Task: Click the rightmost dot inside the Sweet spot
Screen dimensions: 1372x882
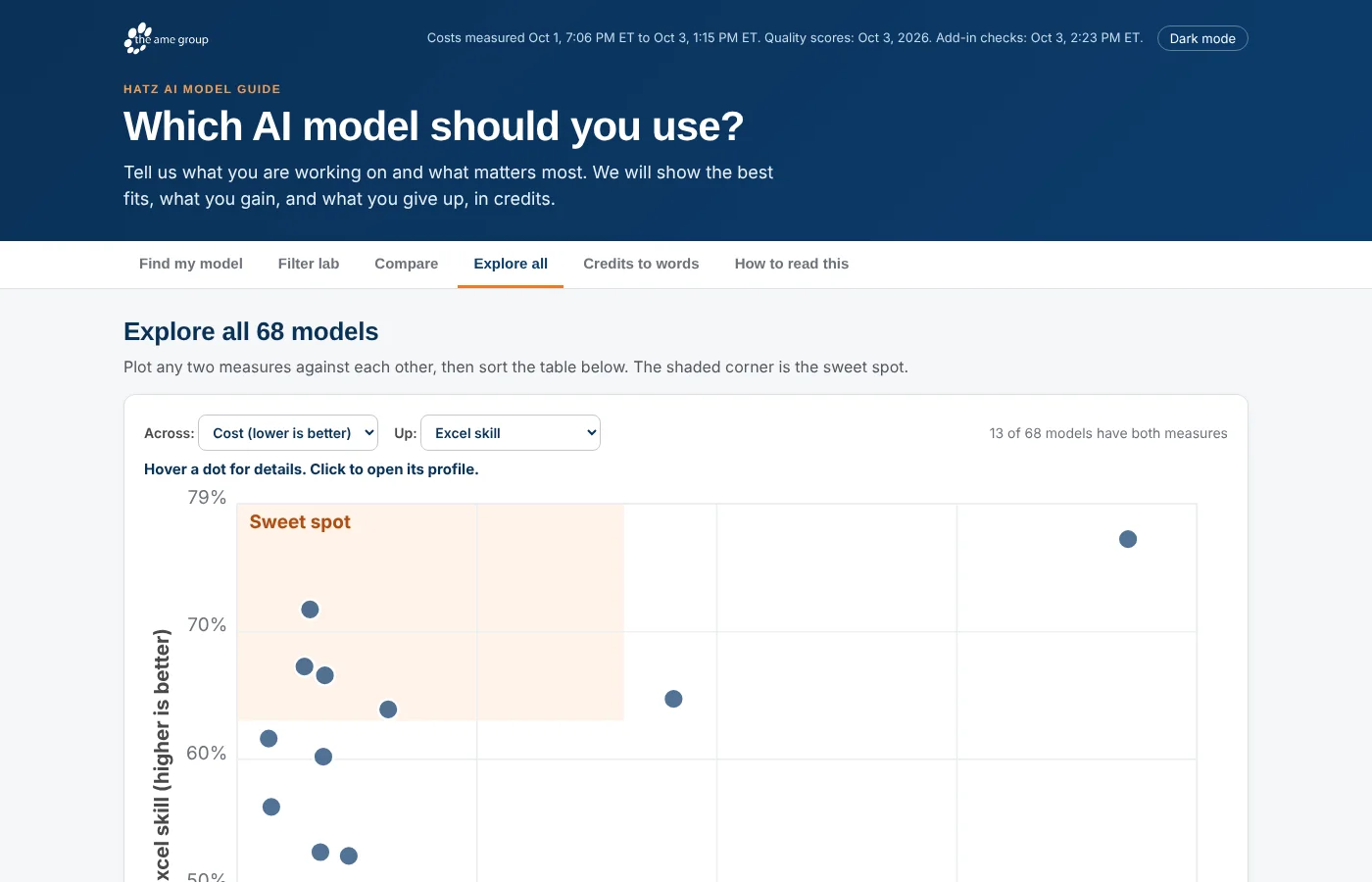Action: (x=388, y=710)
